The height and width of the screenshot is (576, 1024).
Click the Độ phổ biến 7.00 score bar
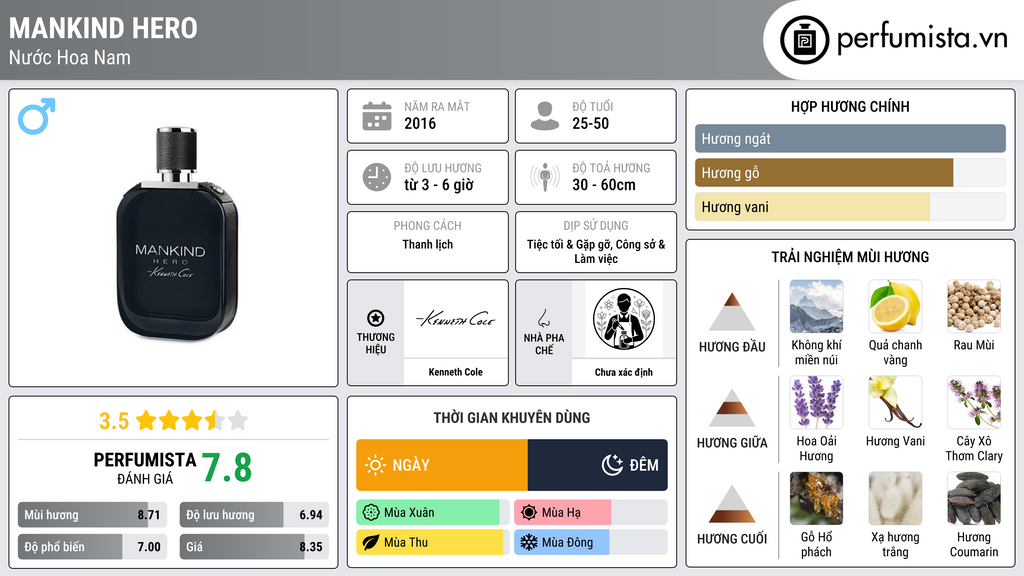click(93, 547)
